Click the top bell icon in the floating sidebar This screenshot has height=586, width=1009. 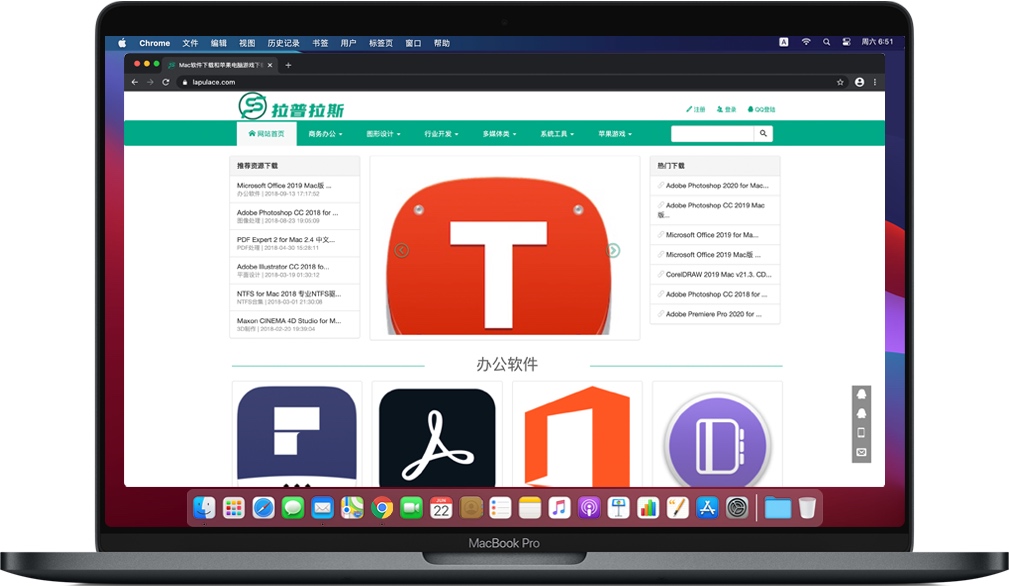click(x=861, y=396)
